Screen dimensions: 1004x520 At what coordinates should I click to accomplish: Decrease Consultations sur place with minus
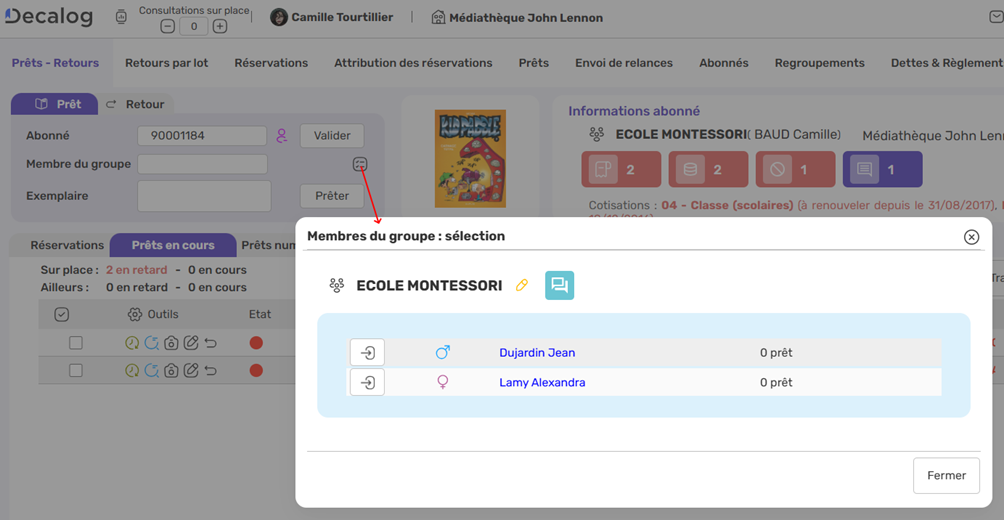pos(168,27)
